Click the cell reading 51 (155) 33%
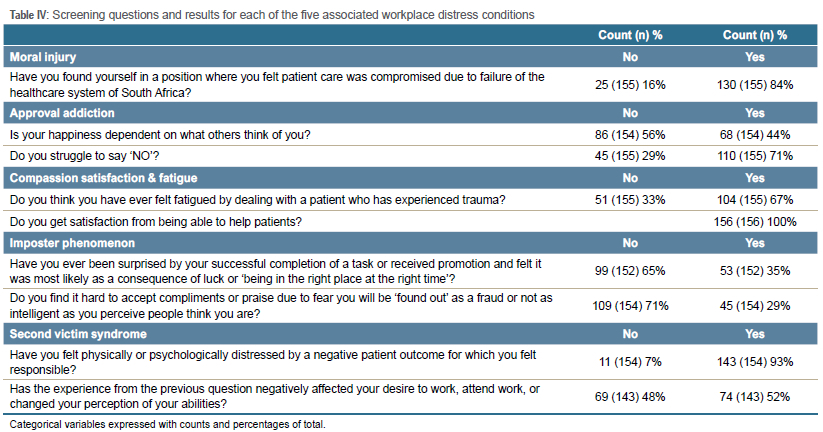823x432 pixels. click(x=631, y=199)
